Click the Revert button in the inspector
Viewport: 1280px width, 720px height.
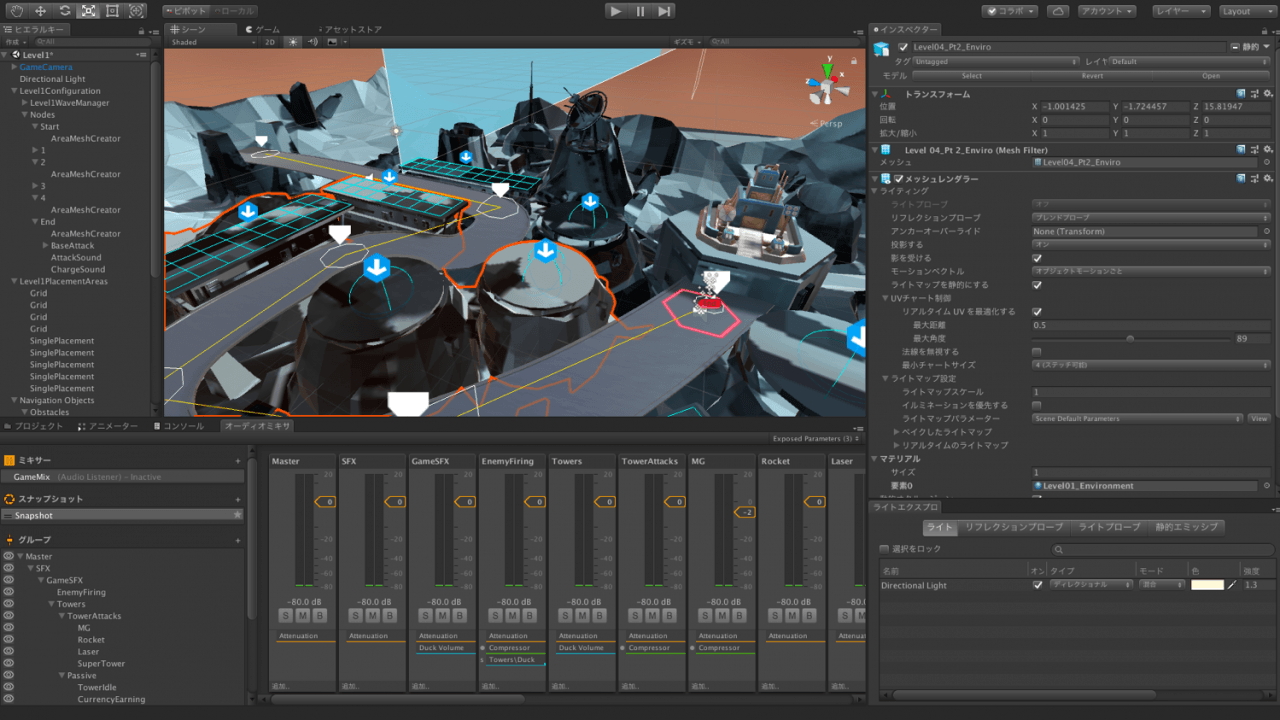click(1091, 75)
